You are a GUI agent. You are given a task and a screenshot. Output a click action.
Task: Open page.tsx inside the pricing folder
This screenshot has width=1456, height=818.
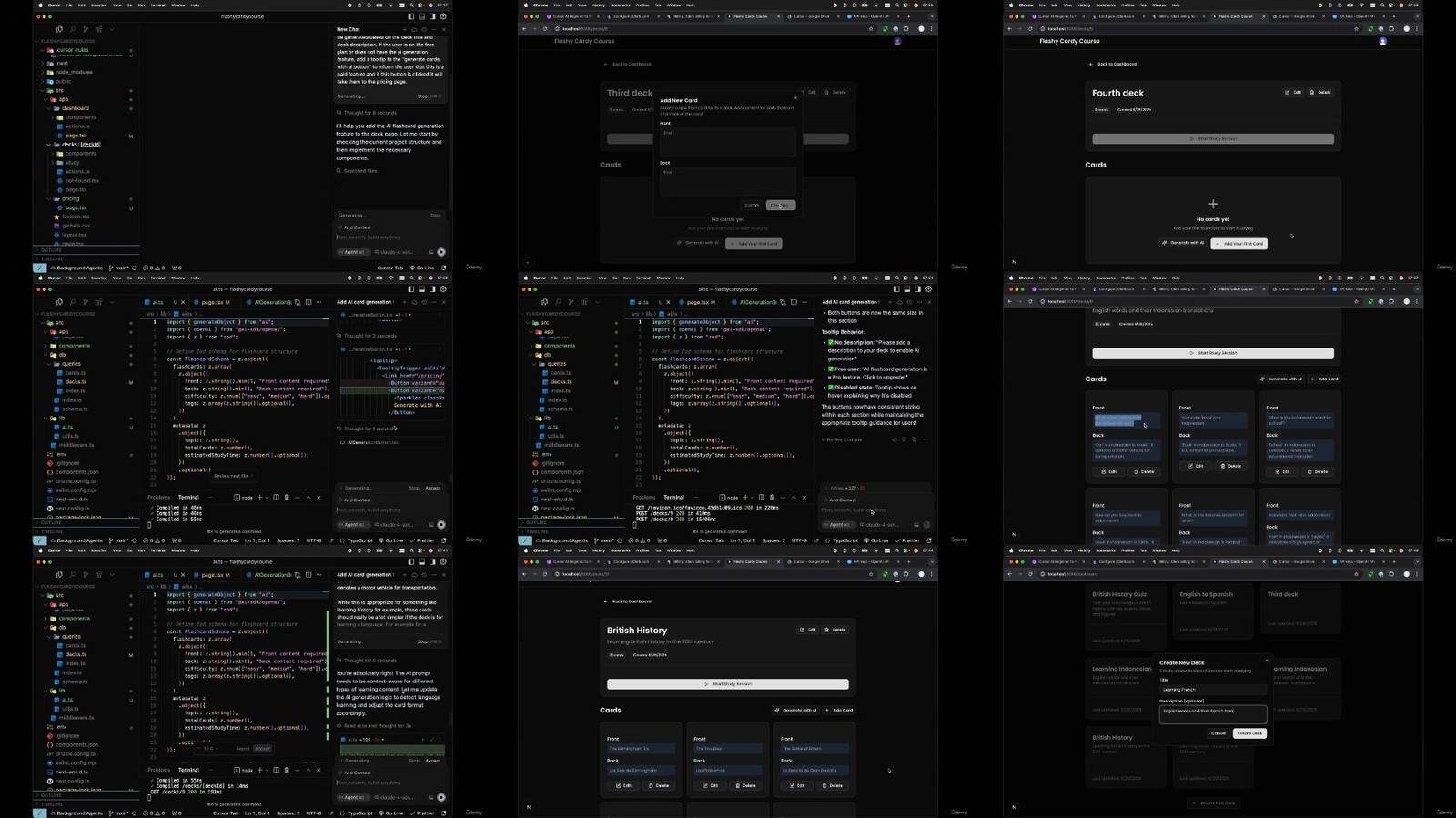pyautogui.click(x=76, y=207)
